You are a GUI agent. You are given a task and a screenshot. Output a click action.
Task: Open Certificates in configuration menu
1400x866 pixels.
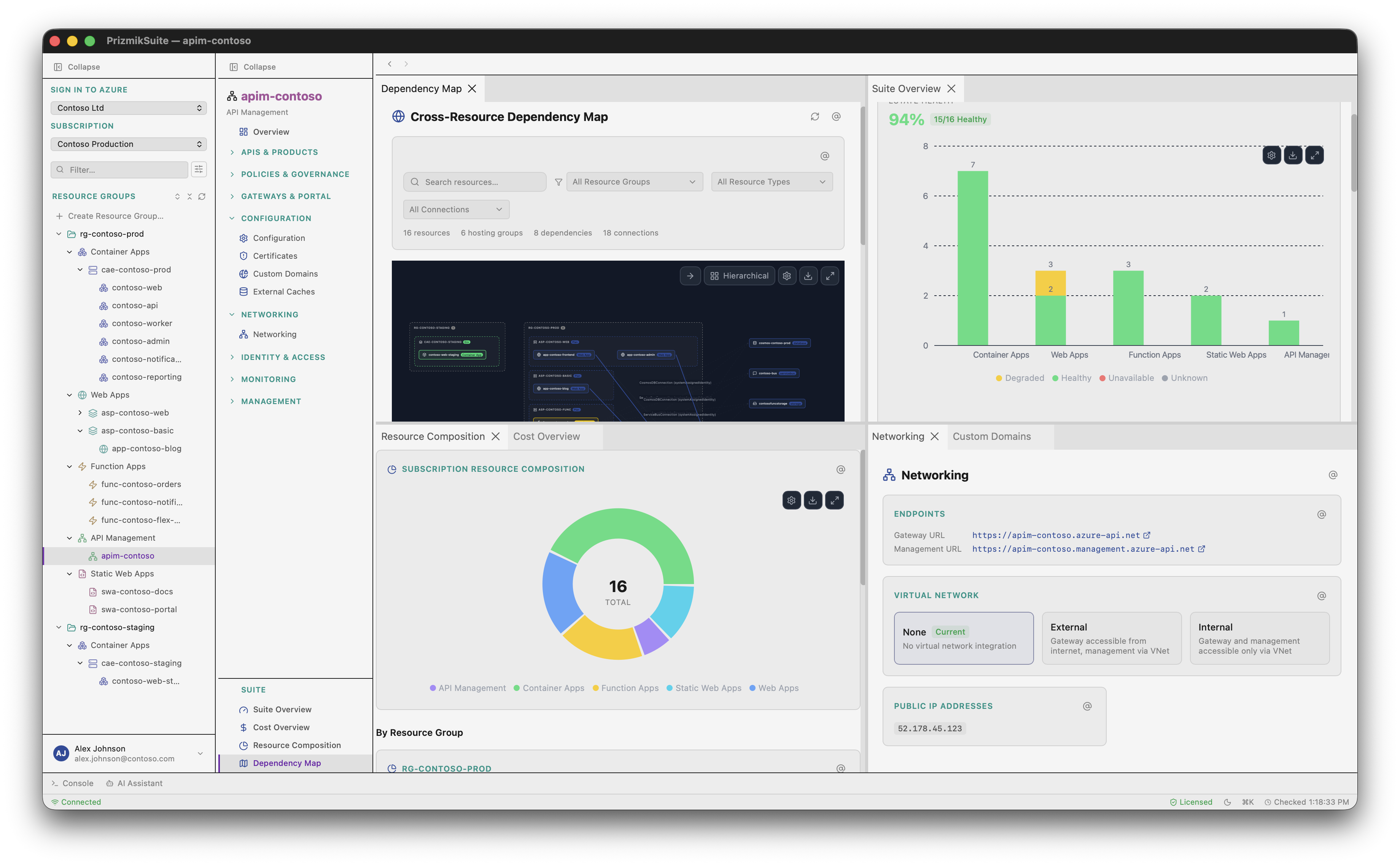click(275, 256)
